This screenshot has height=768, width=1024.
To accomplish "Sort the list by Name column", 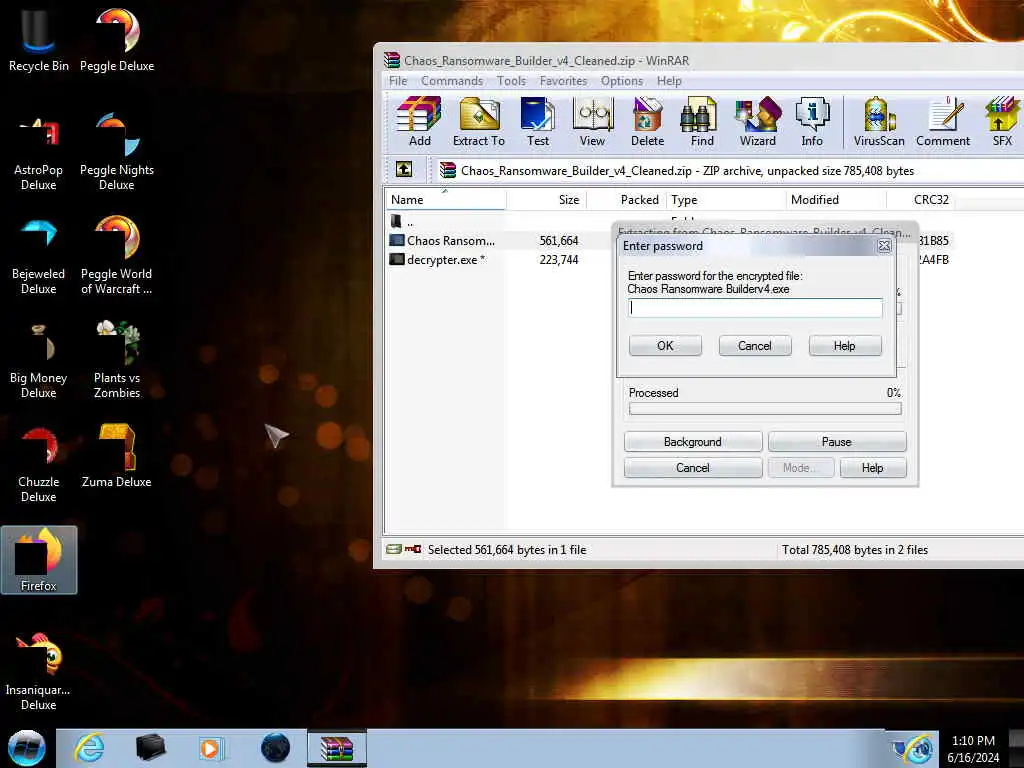I will pos(445,200).
